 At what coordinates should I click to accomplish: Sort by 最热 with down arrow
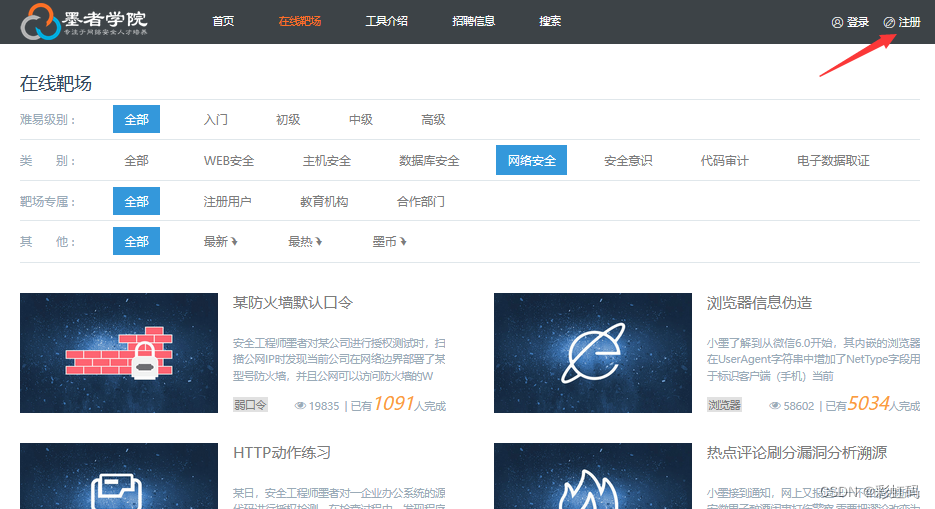pos(305,241)
